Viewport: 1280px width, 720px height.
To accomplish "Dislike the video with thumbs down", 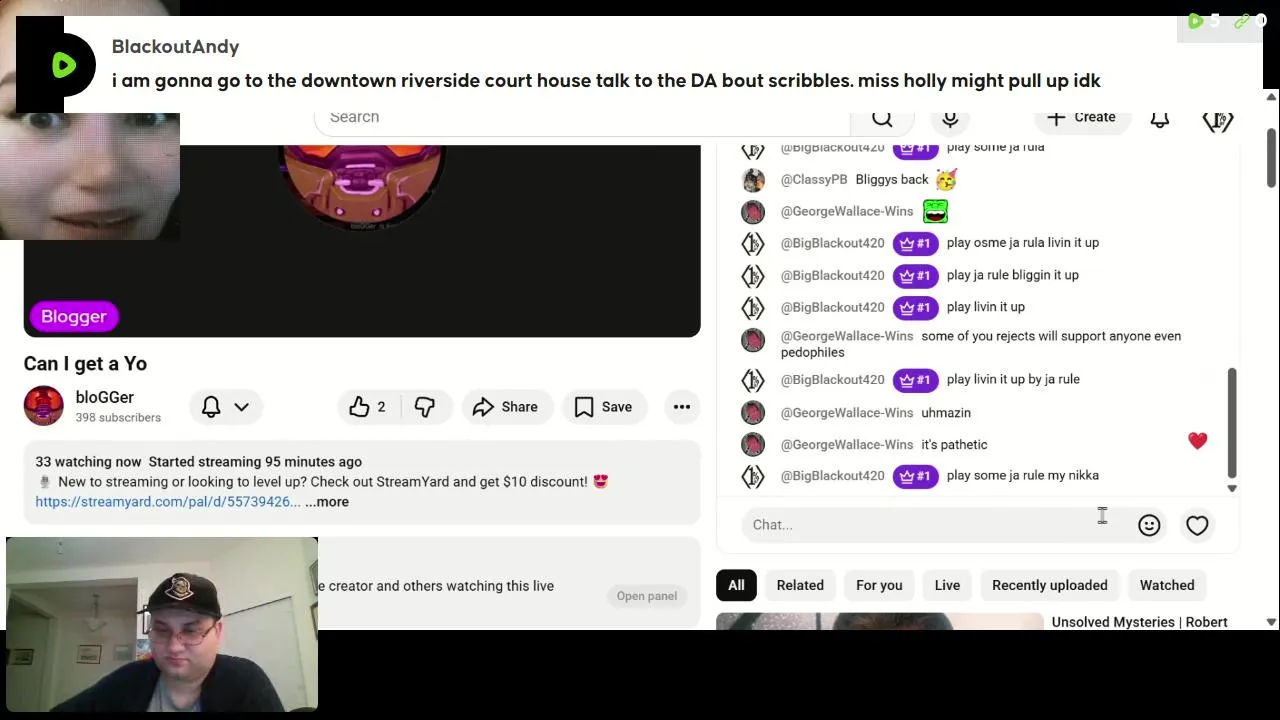I will [x=425, y=407].
